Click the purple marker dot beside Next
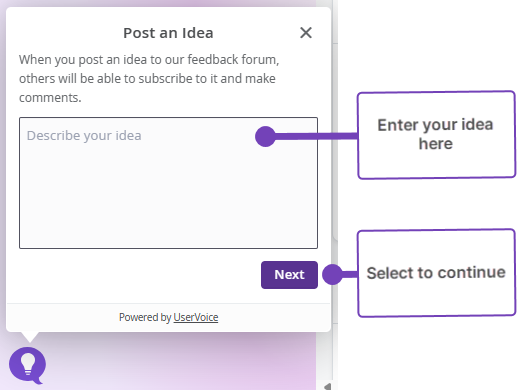Viewport: 519px width, 390px height. tap(333, 274)
